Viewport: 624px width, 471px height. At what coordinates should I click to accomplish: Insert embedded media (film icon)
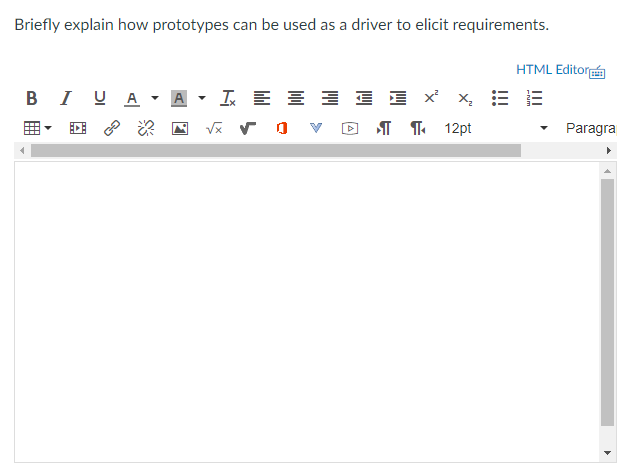(x=78, y=128)
